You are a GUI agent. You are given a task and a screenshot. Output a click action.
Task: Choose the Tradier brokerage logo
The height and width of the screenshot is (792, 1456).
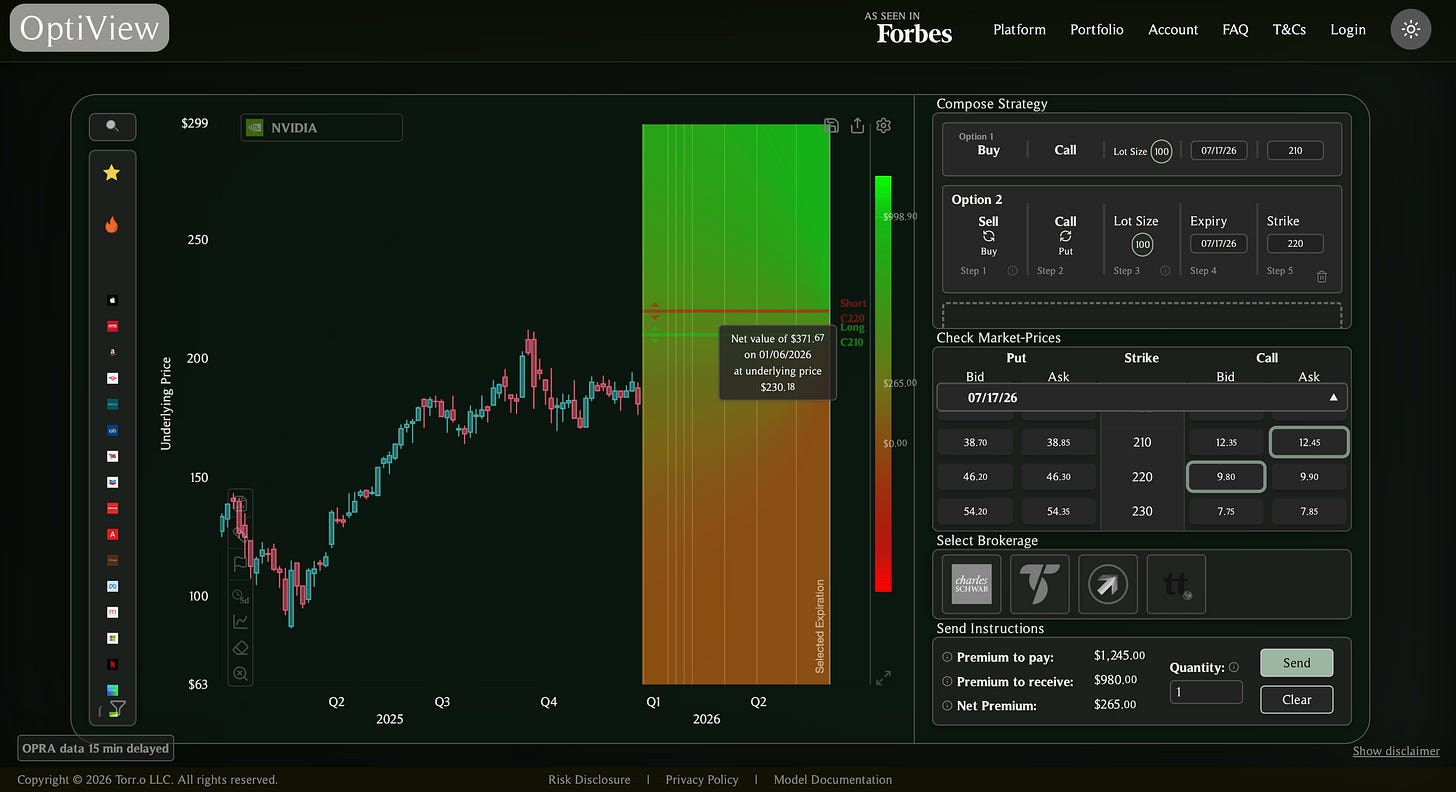1039,584
